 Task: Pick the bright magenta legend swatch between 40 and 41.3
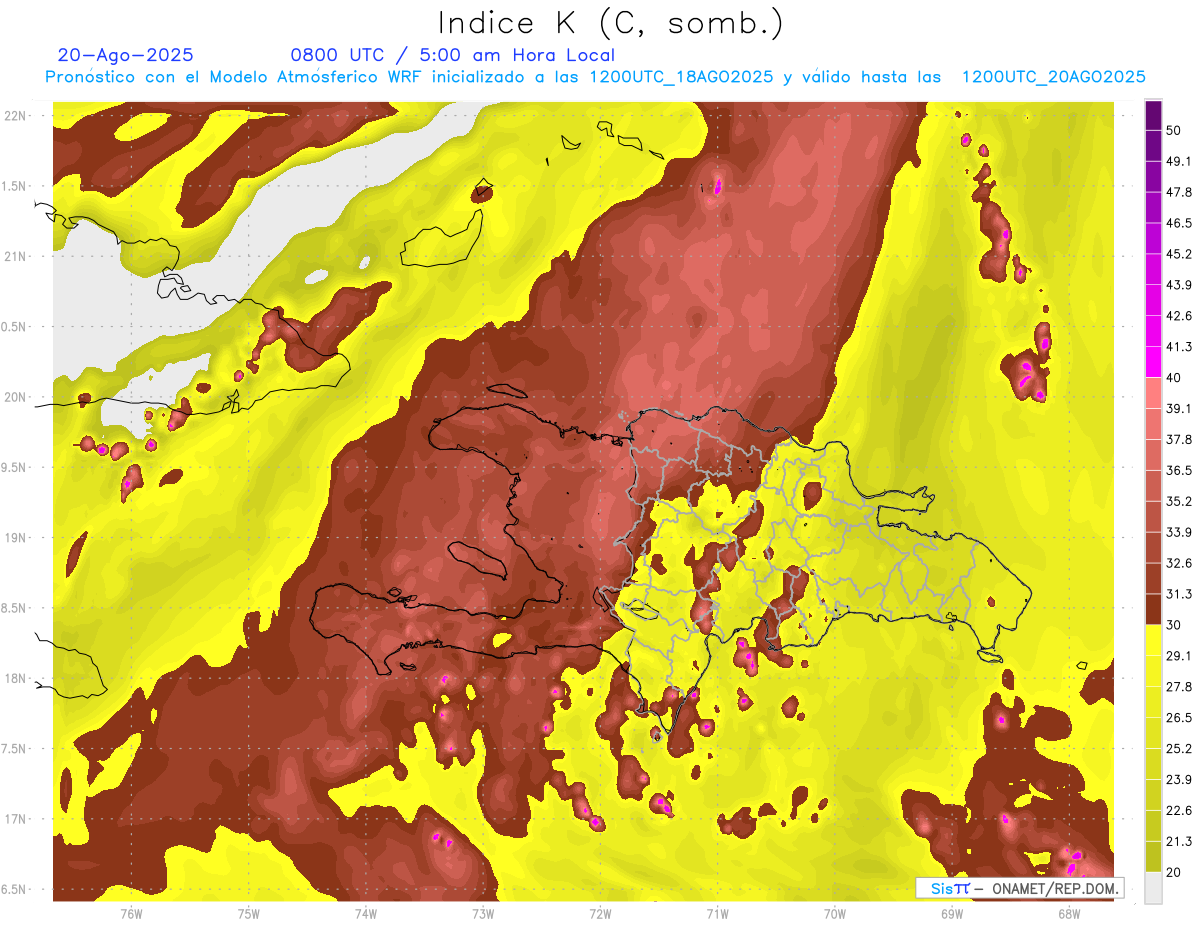coord(1153,362)
